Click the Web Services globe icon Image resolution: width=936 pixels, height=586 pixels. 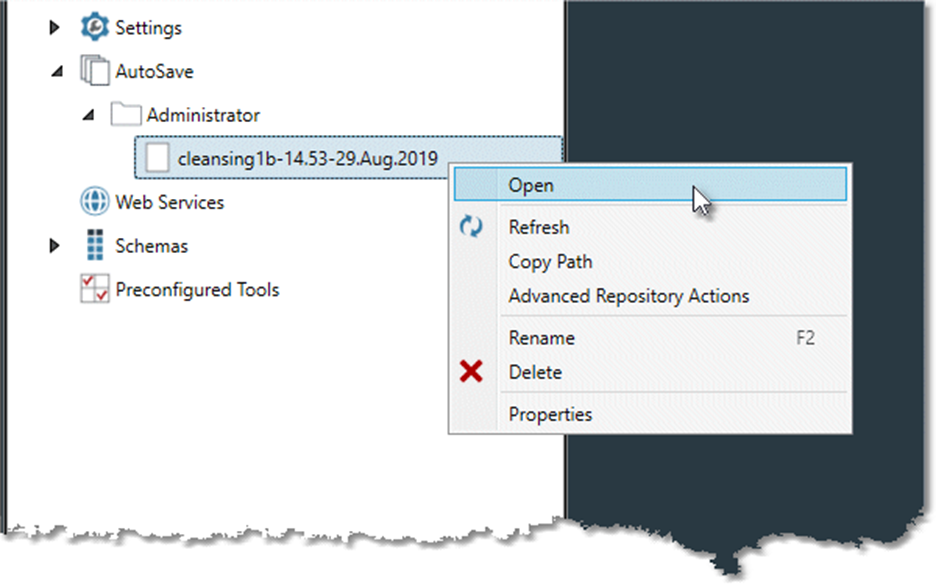(x=94, y=202)
